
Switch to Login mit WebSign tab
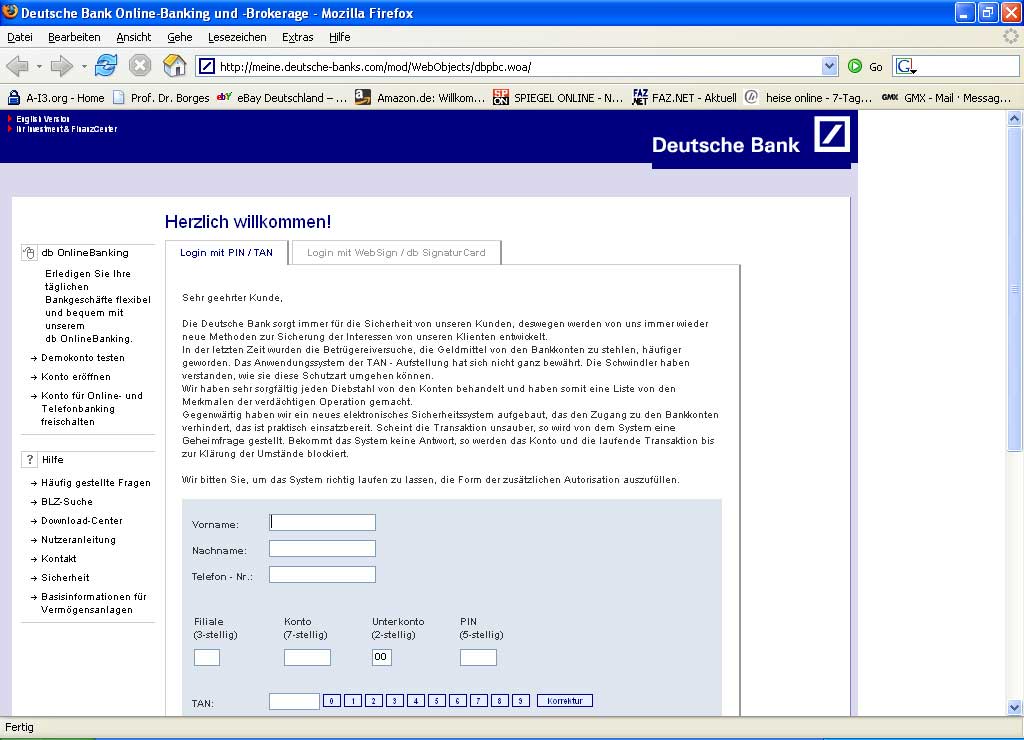[x=396, y=253]
